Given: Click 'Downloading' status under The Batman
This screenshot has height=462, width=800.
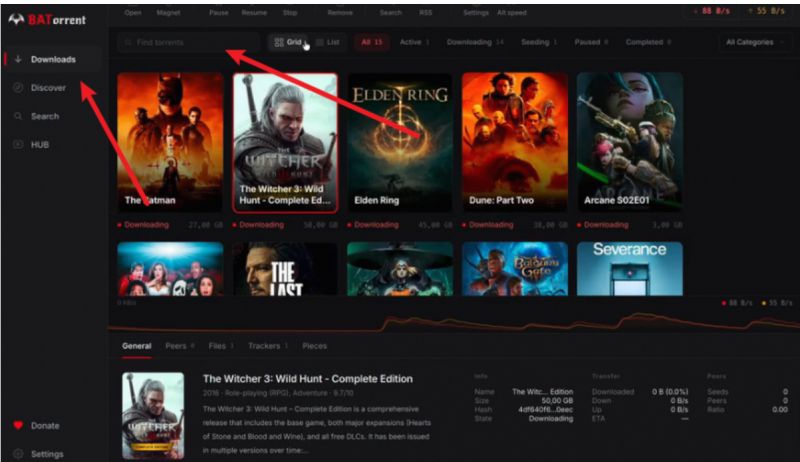Looking at the screenshot, I should coord(146,225).
